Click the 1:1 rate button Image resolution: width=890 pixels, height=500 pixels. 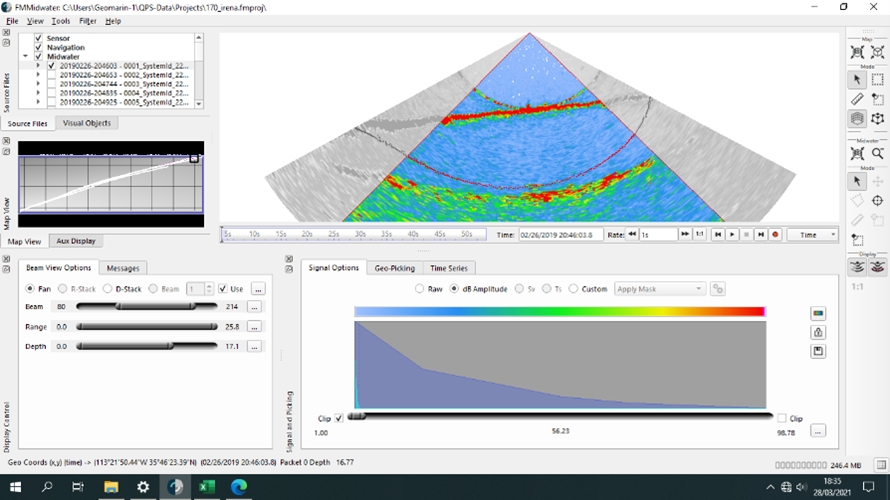tap(700, 234)
